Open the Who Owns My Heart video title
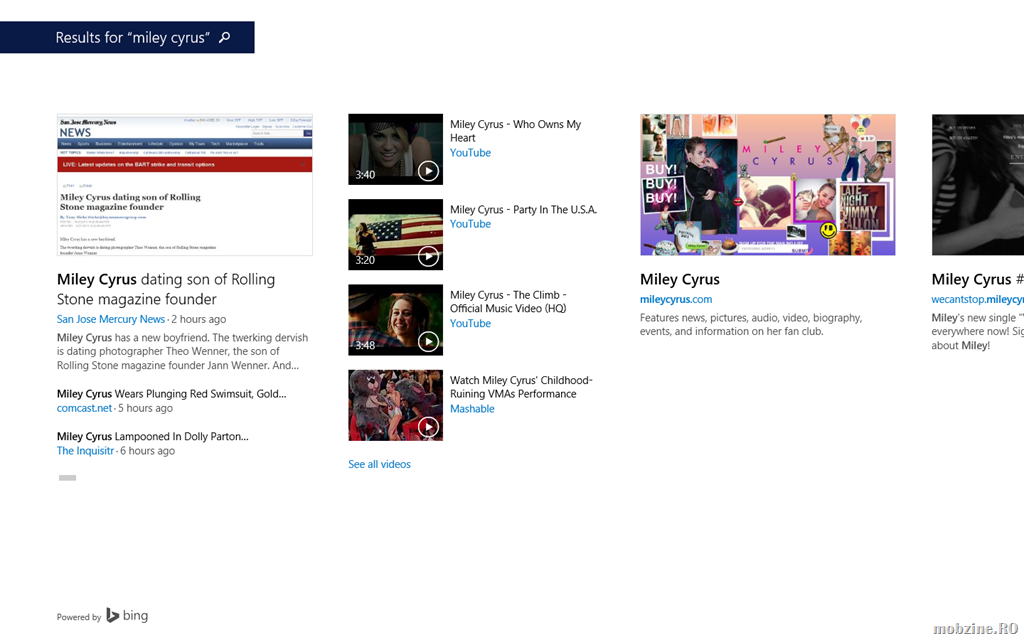This screenshot has width=1024, height=640. click(x=515, y=131)
